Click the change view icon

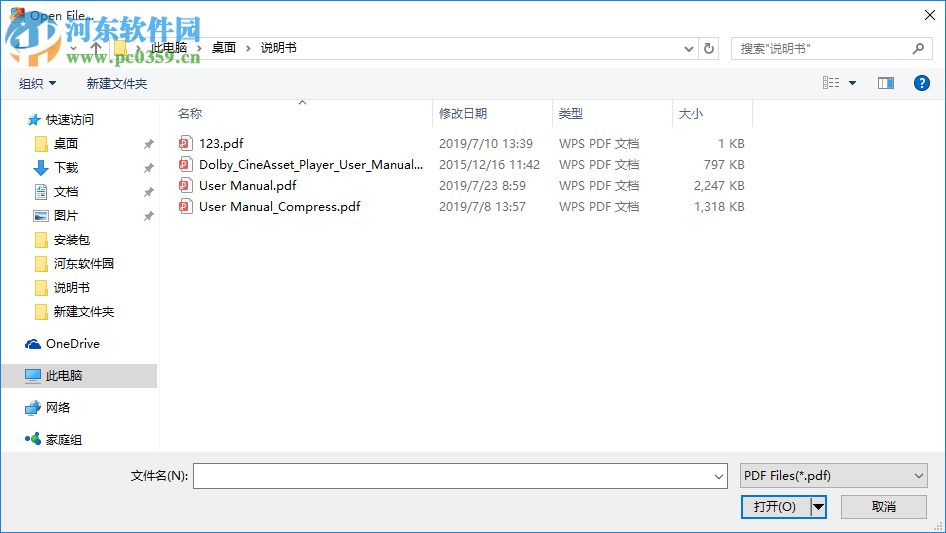[831, 83]
